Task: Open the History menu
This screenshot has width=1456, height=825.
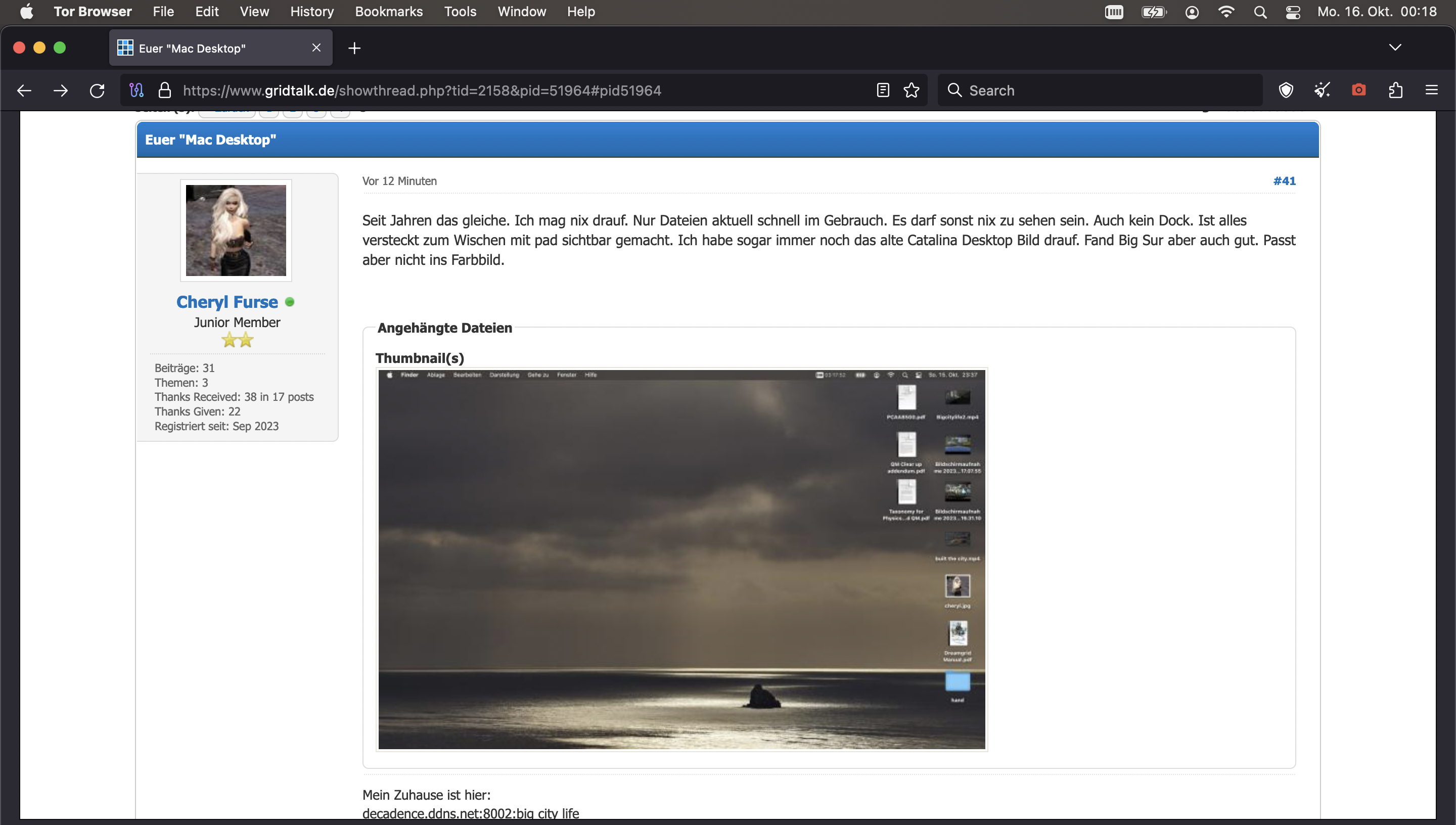Action: coord(311,12)
